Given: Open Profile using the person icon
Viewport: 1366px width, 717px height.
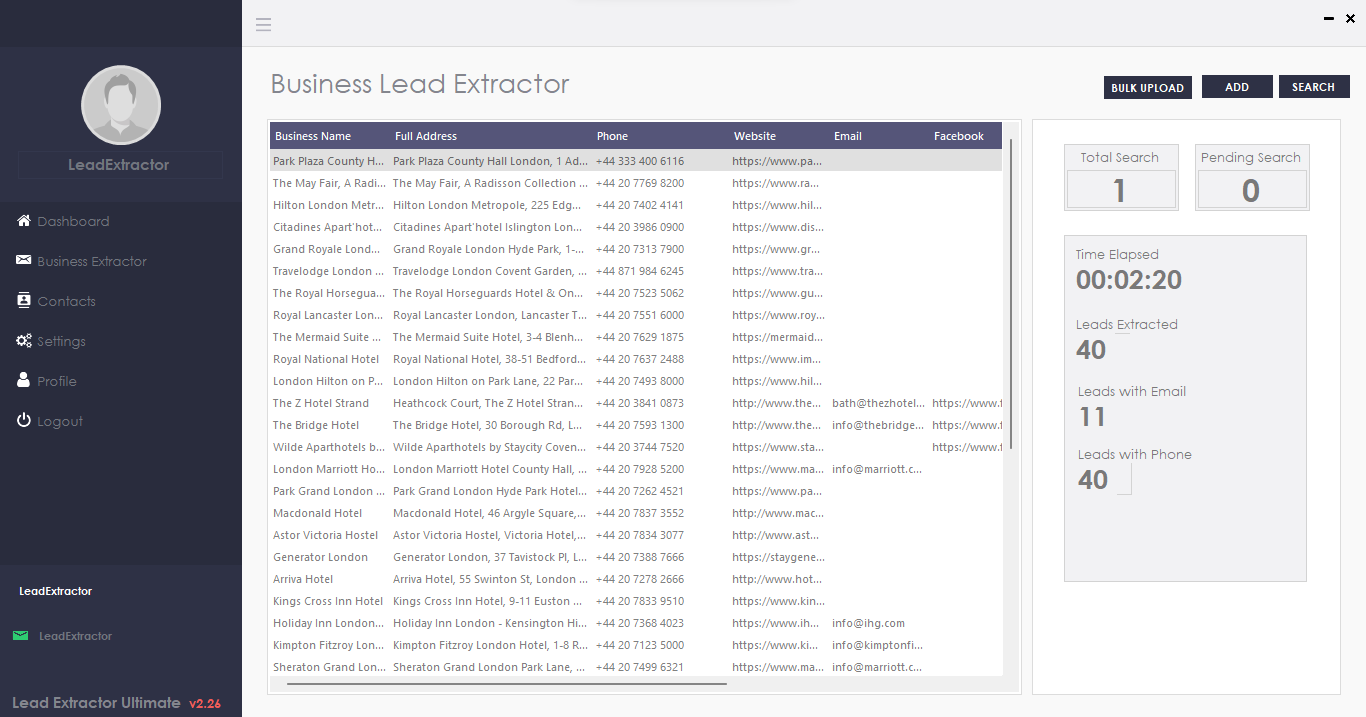Looking at the screenshot, I should click(24, 381).
